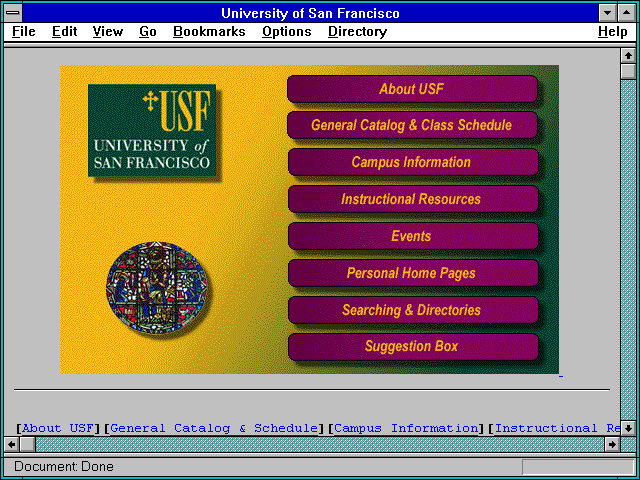Follow the Campus Information text link
Screen dimensions: 640x480
click(x=406, y=428)
